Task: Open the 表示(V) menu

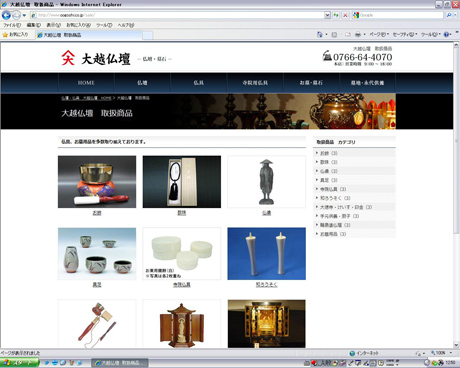Action: (53, 25)
